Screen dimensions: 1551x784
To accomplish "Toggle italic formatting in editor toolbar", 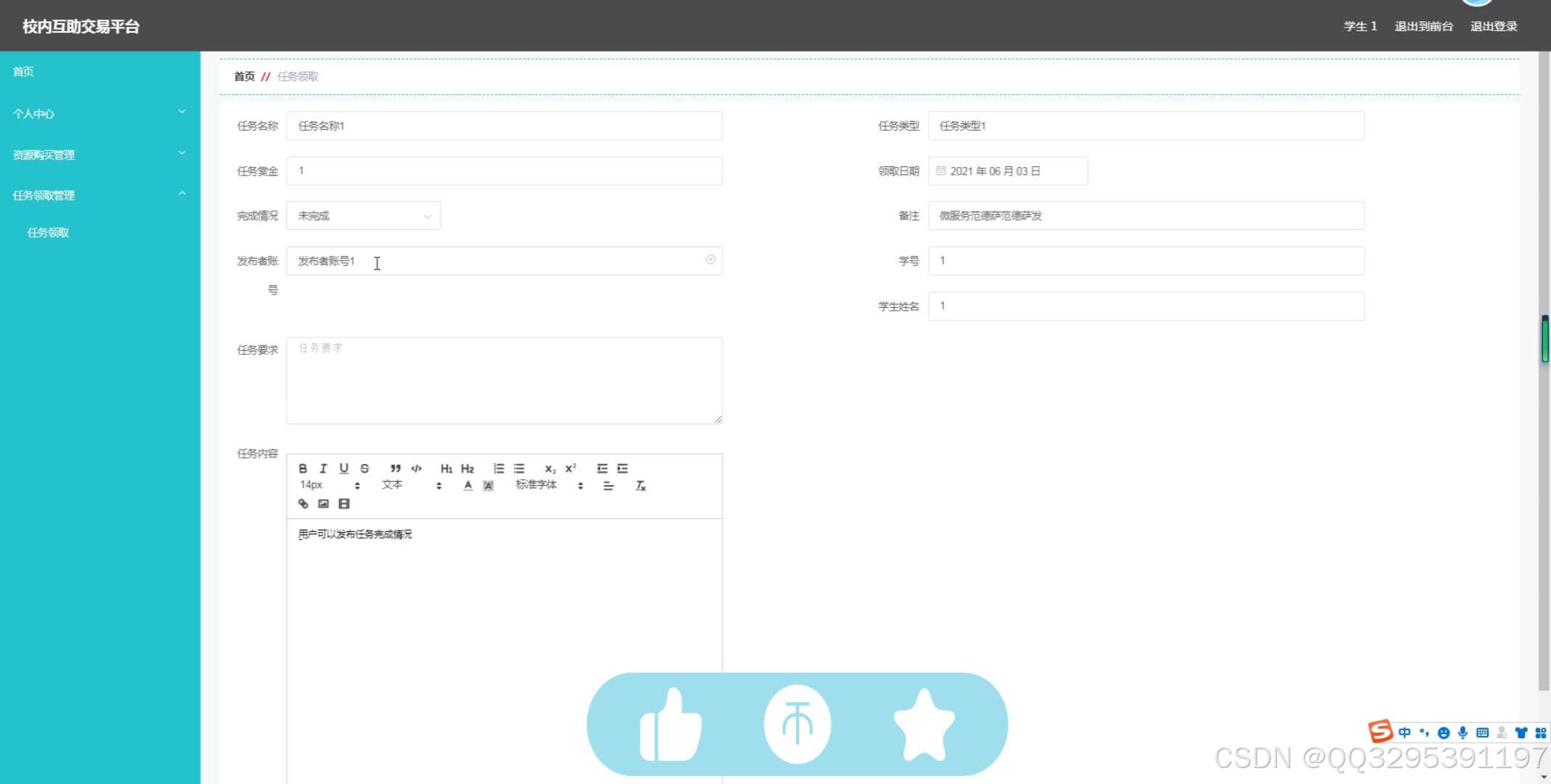I will tap(323, 468).
